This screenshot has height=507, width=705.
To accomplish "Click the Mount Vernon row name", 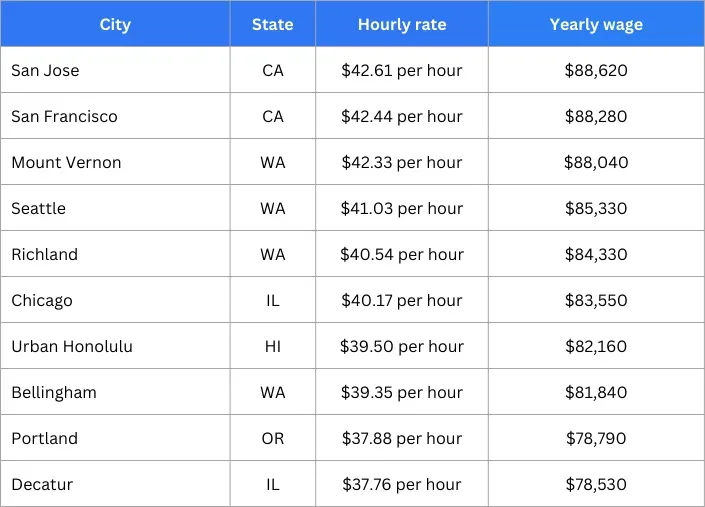I will point(66,163).
